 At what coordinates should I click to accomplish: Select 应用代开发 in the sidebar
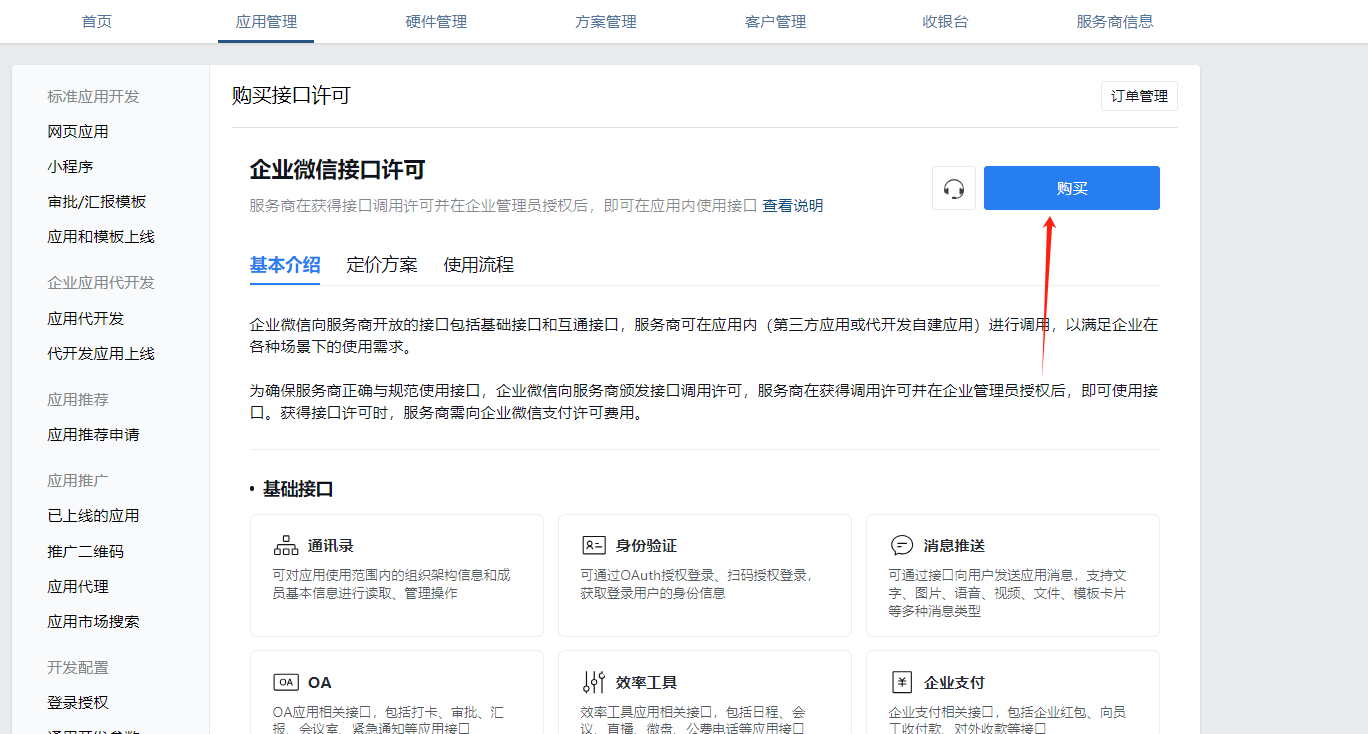(x=86, y=319)
